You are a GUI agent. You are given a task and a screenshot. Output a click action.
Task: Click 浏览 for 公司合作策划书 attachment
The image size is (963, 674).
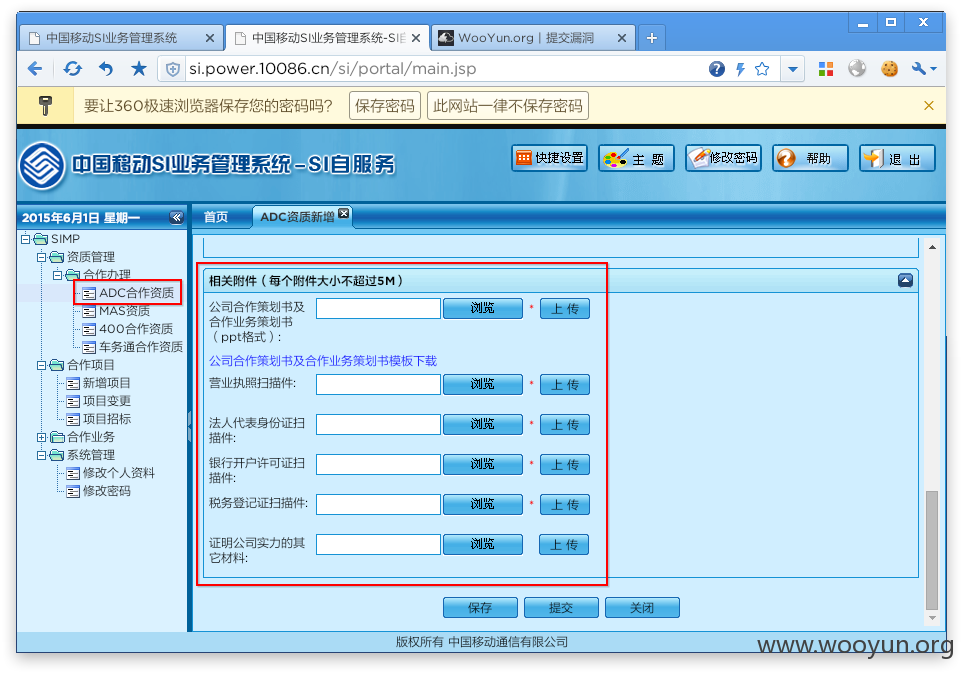[x=483, y=308]
